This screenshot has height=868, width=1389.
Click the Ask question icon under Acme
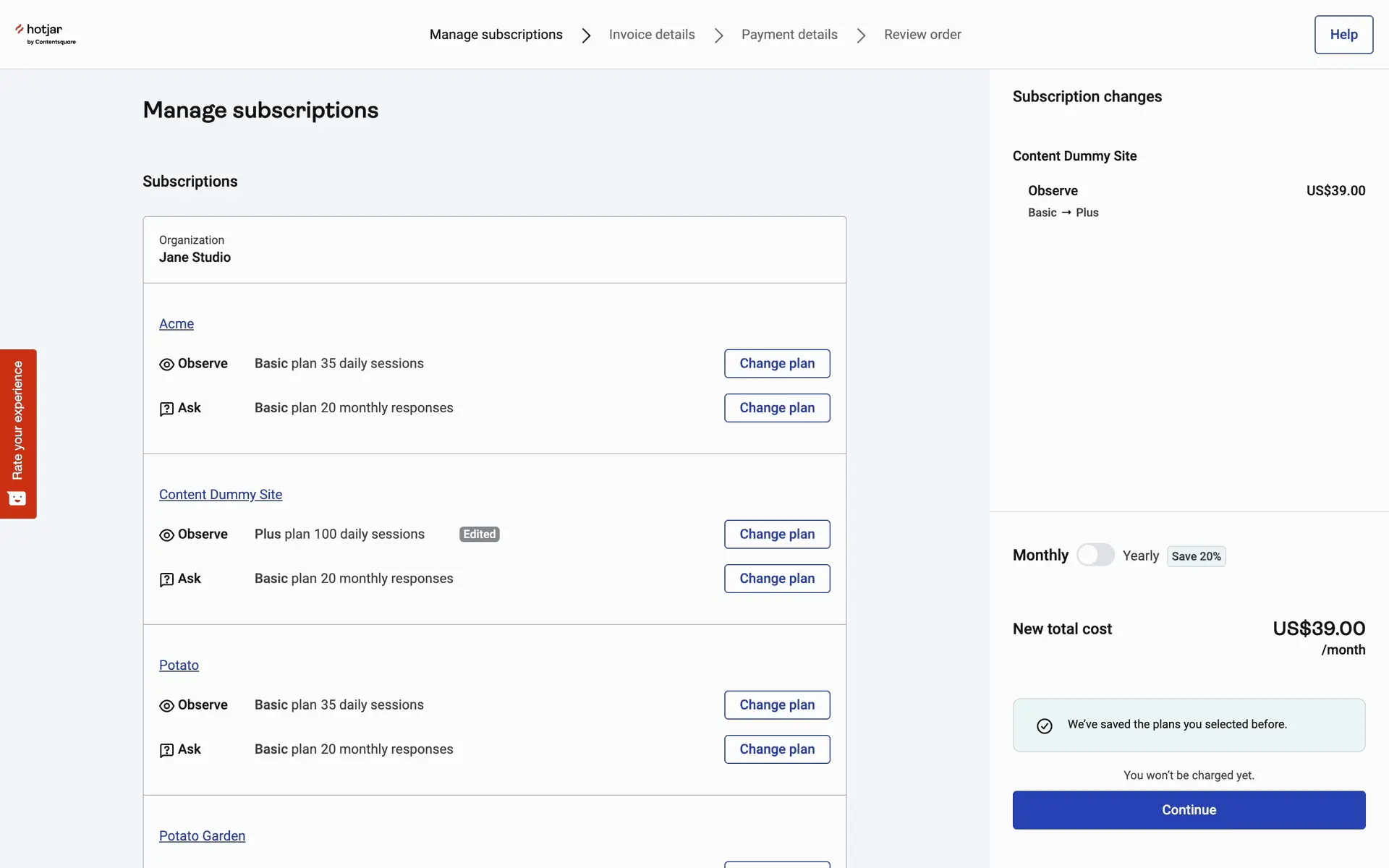pos(166,409)
